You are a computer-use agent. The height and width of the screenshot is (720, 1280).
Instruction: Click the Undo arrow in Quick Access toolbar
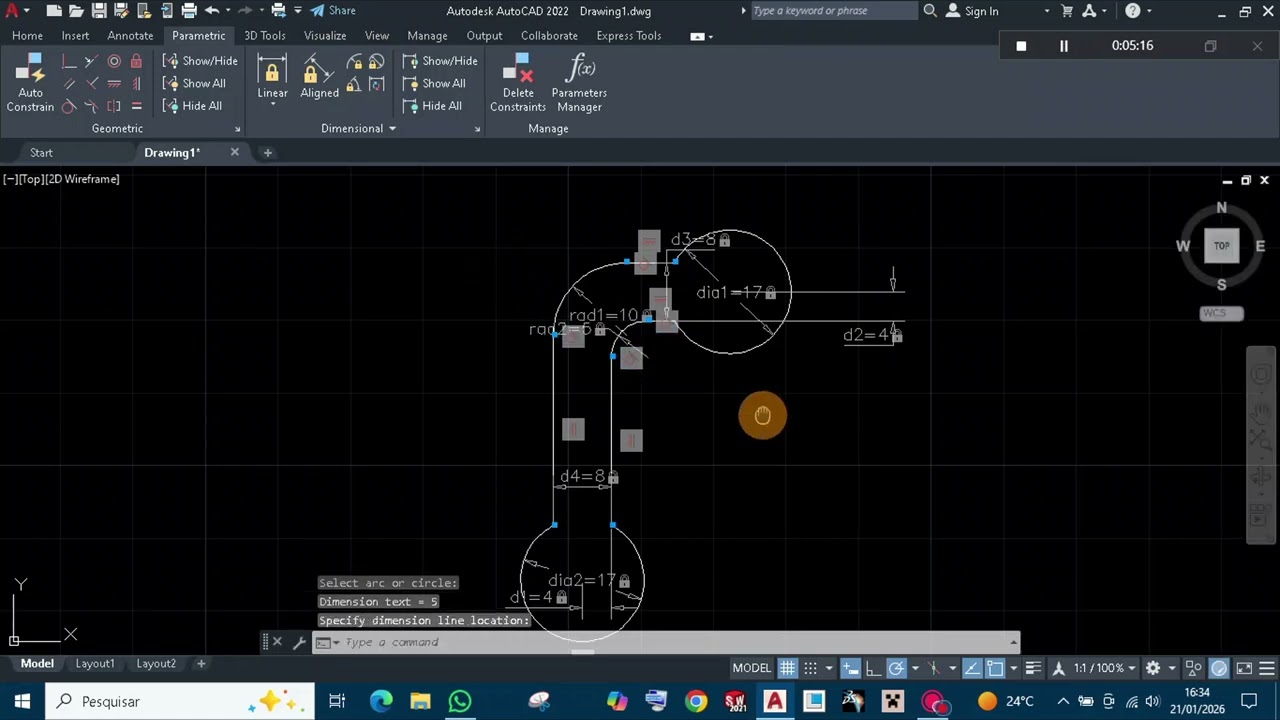click(x=212, y=11)
